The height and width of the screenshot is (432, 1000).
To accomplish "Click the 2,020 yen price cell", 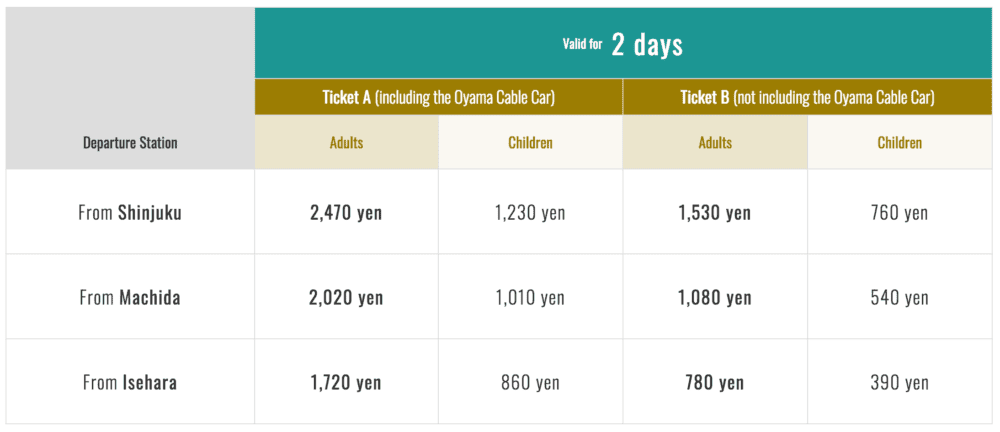I will pyautogui.click(x=346, y=297).
